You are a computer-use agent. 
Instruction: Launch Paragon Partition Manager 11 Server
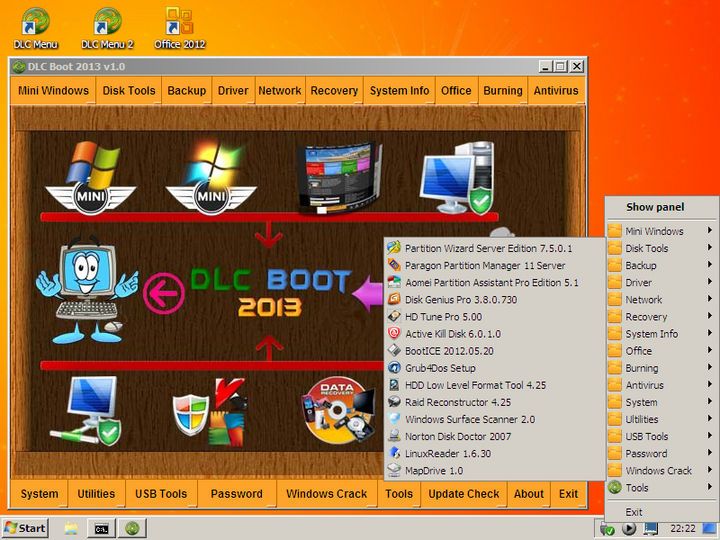(494, 265)
